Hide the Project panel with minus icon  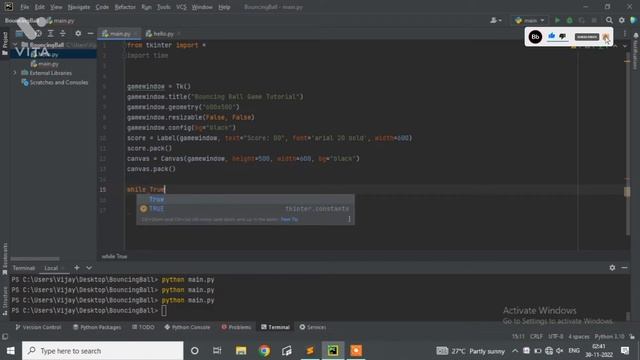tap(90, 33)
